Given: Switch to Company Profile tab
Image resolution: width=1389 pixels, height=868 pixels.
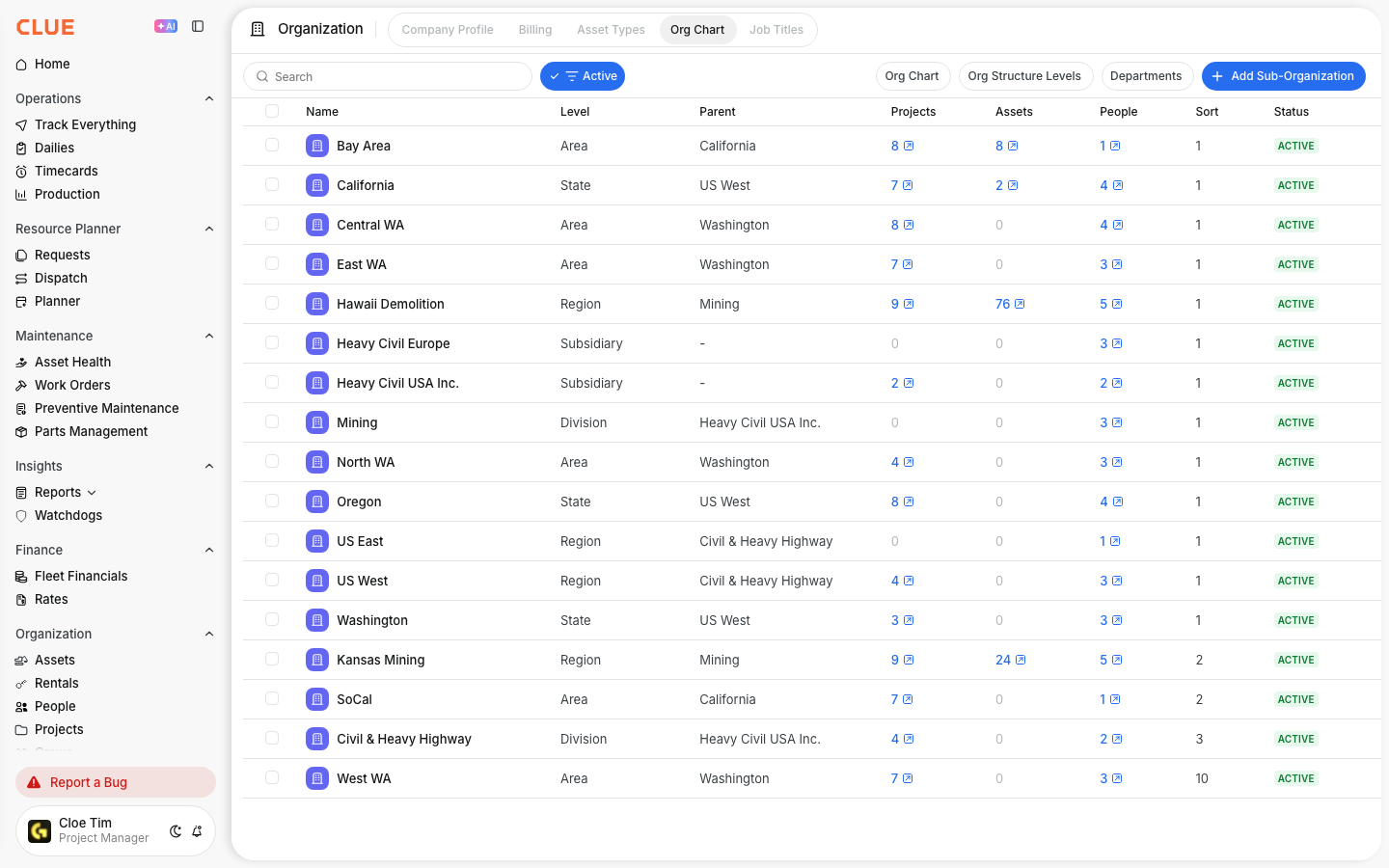Looking at the screenshot, I should (448, 30).
